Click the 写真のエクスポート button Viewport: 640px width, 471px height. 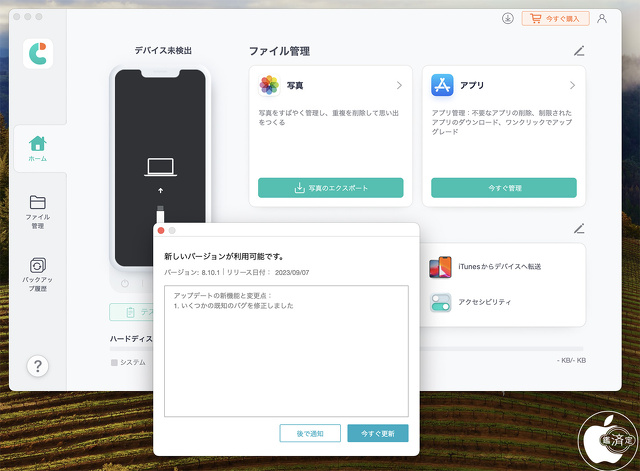click(x=331, y=188)
